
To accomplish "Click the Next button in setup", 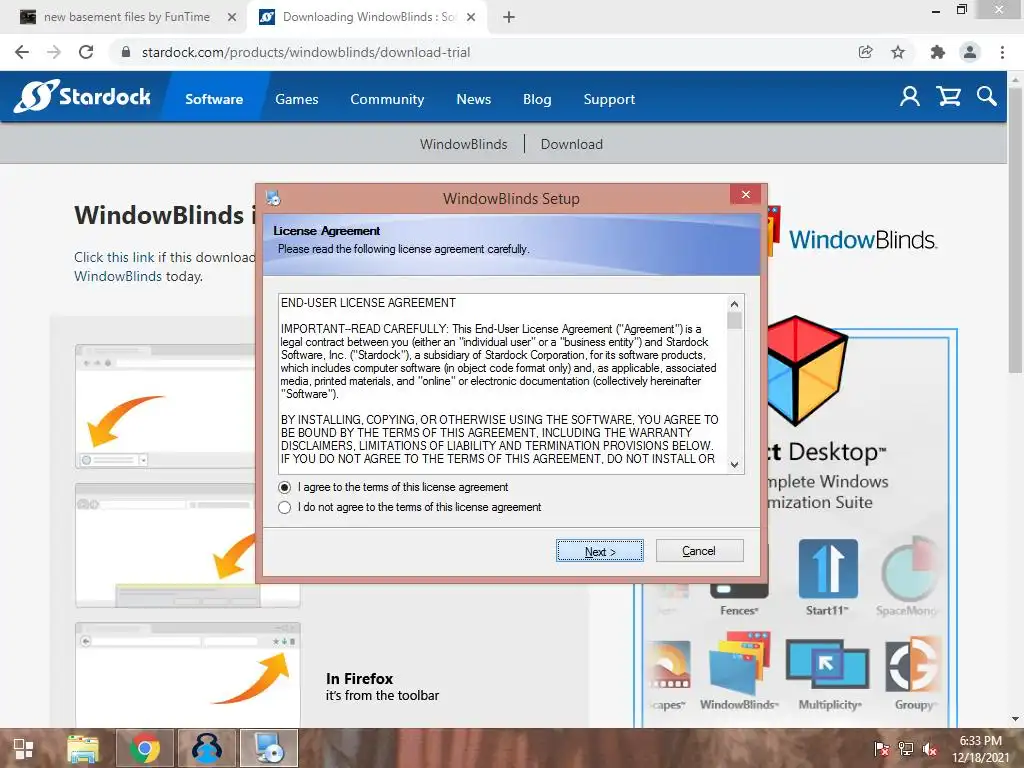I will coord(600,551).
